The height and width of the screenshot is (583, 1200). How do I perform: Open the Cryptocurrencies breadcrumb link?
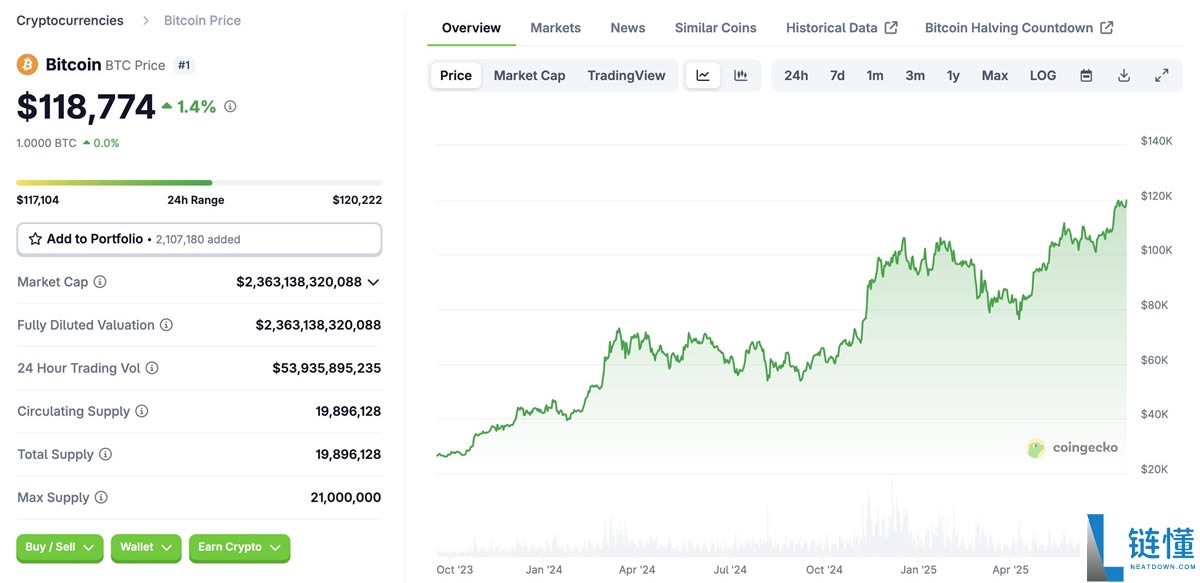[70, 20]
